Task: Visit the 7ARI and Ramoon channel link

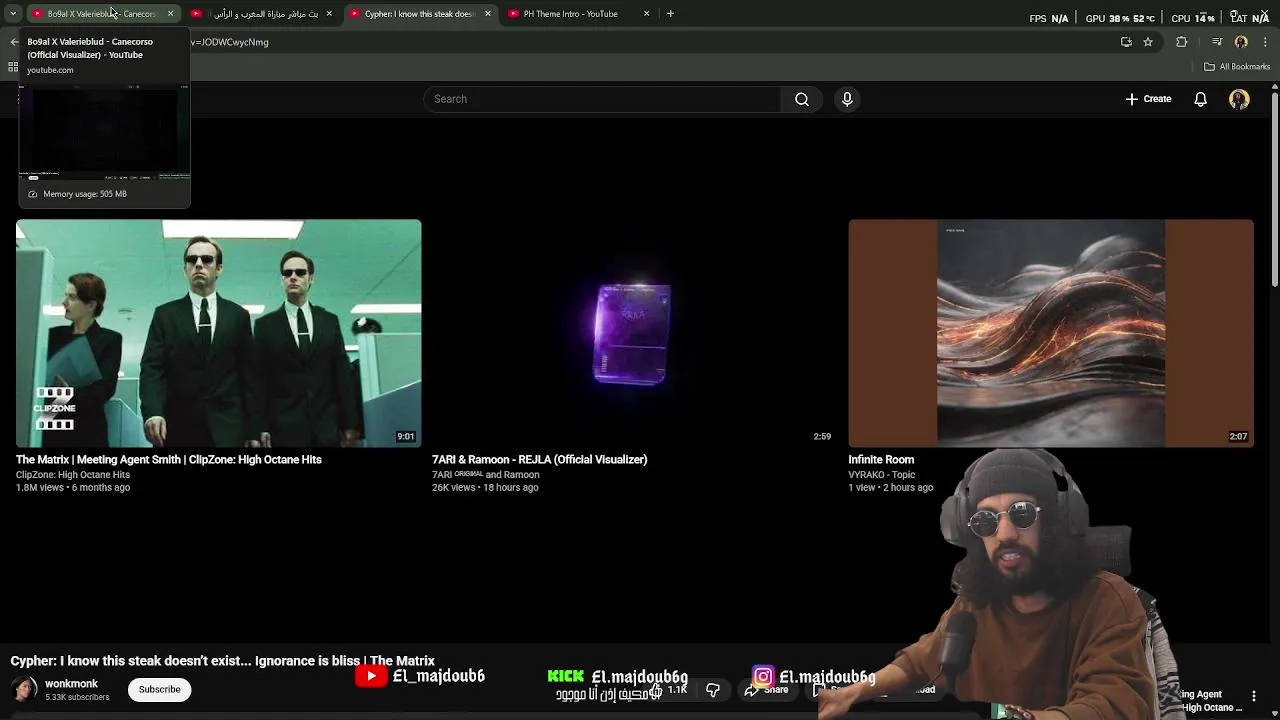Action: 486,475
